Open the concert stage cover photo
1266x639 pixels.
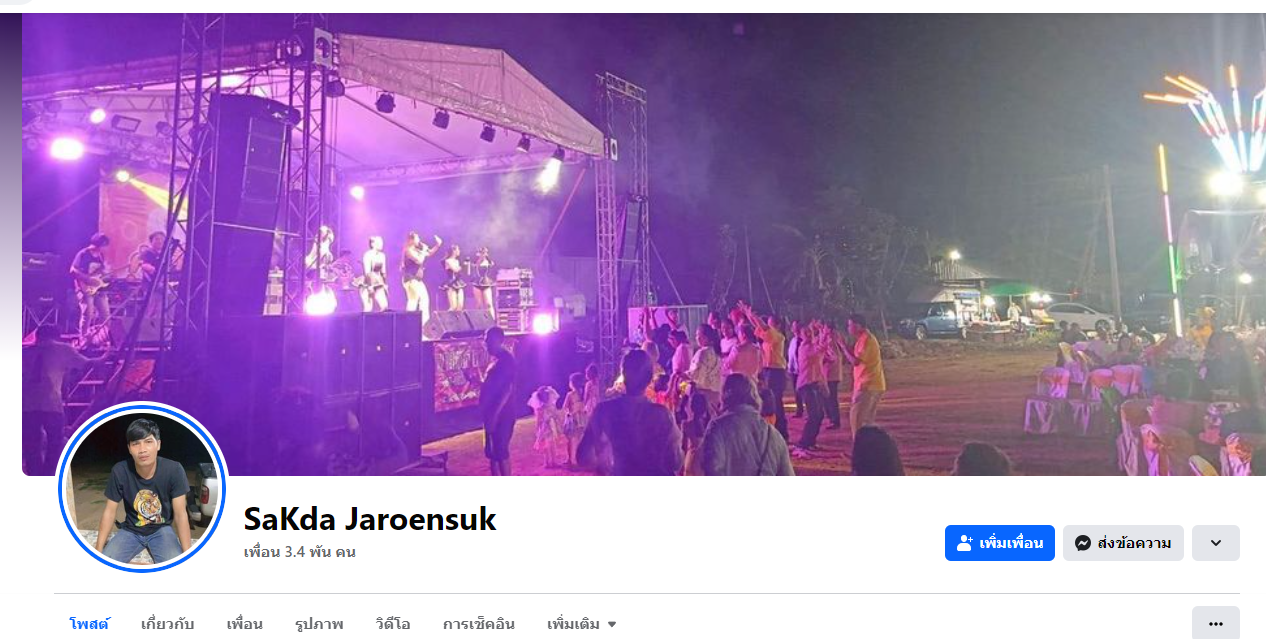pyautogui.click(x=643, y=244)
